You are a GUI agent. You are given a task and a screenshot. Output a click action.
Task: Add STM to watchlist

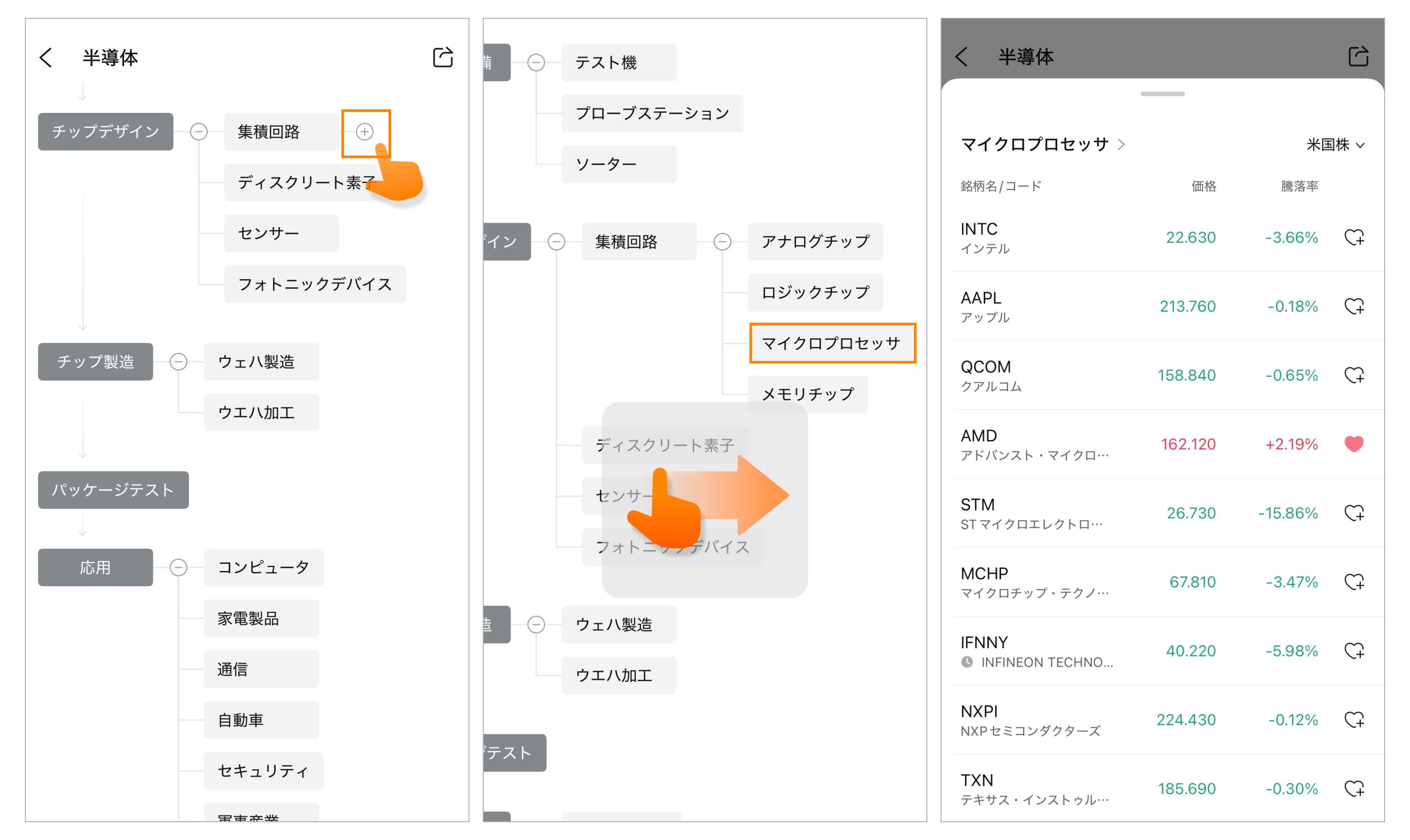tap(1354, 513)
